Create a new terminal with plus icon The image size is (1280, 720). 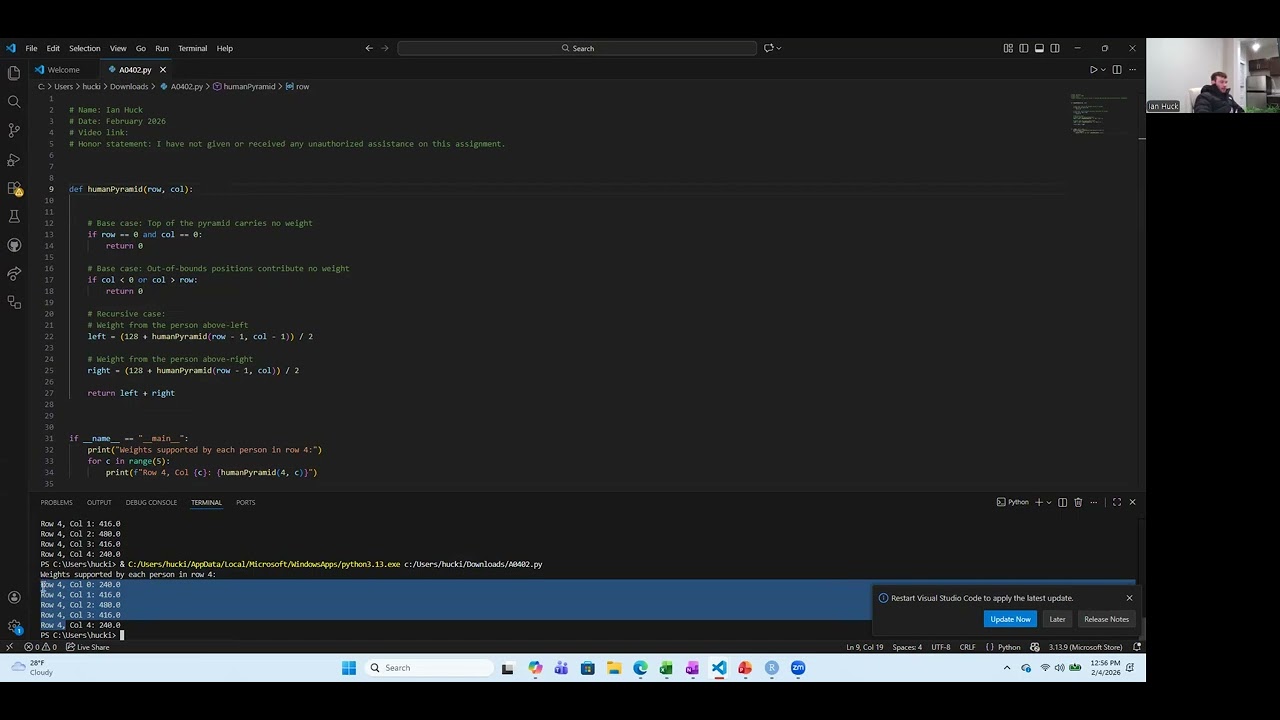(1038, 502)
